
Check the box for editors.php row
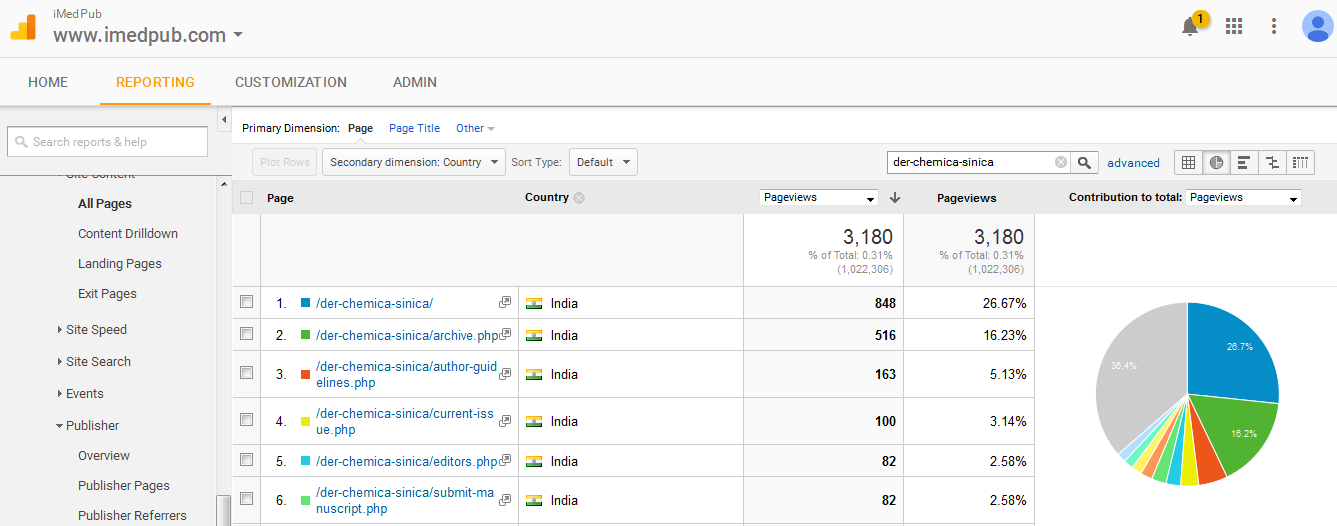tap(247, 459)
